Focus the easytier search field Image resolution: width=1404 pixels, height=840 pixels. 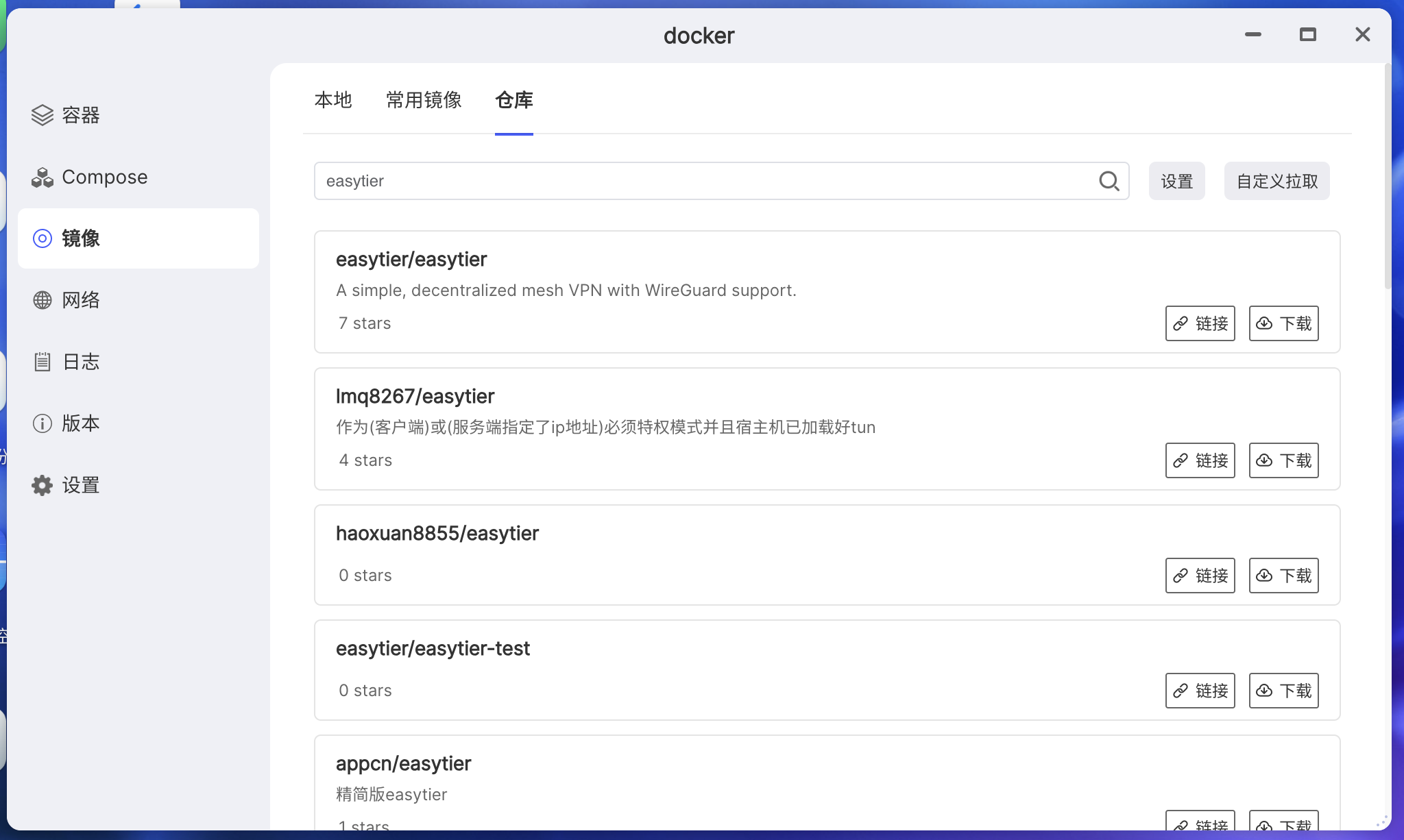click(x=721, y=181)
